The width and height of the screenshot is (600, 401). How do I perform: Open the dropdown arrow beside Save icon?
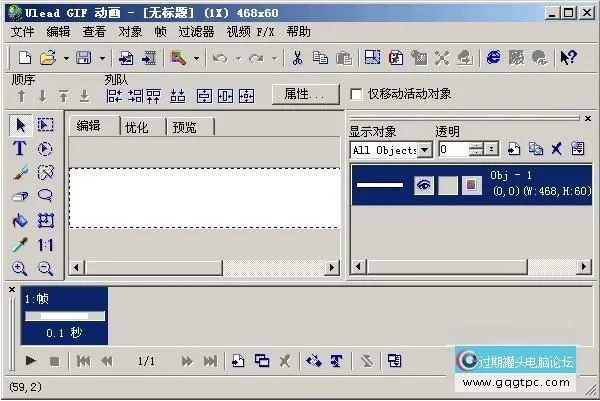click(102, 58)
